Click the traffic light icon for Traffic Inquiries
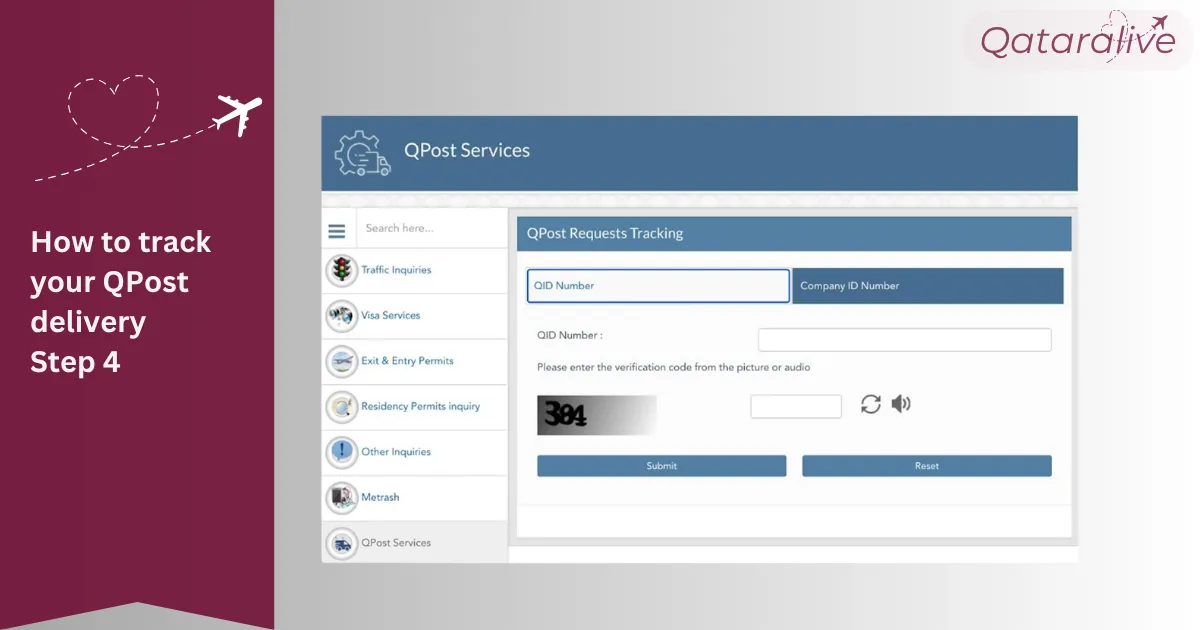 point(342,270)
